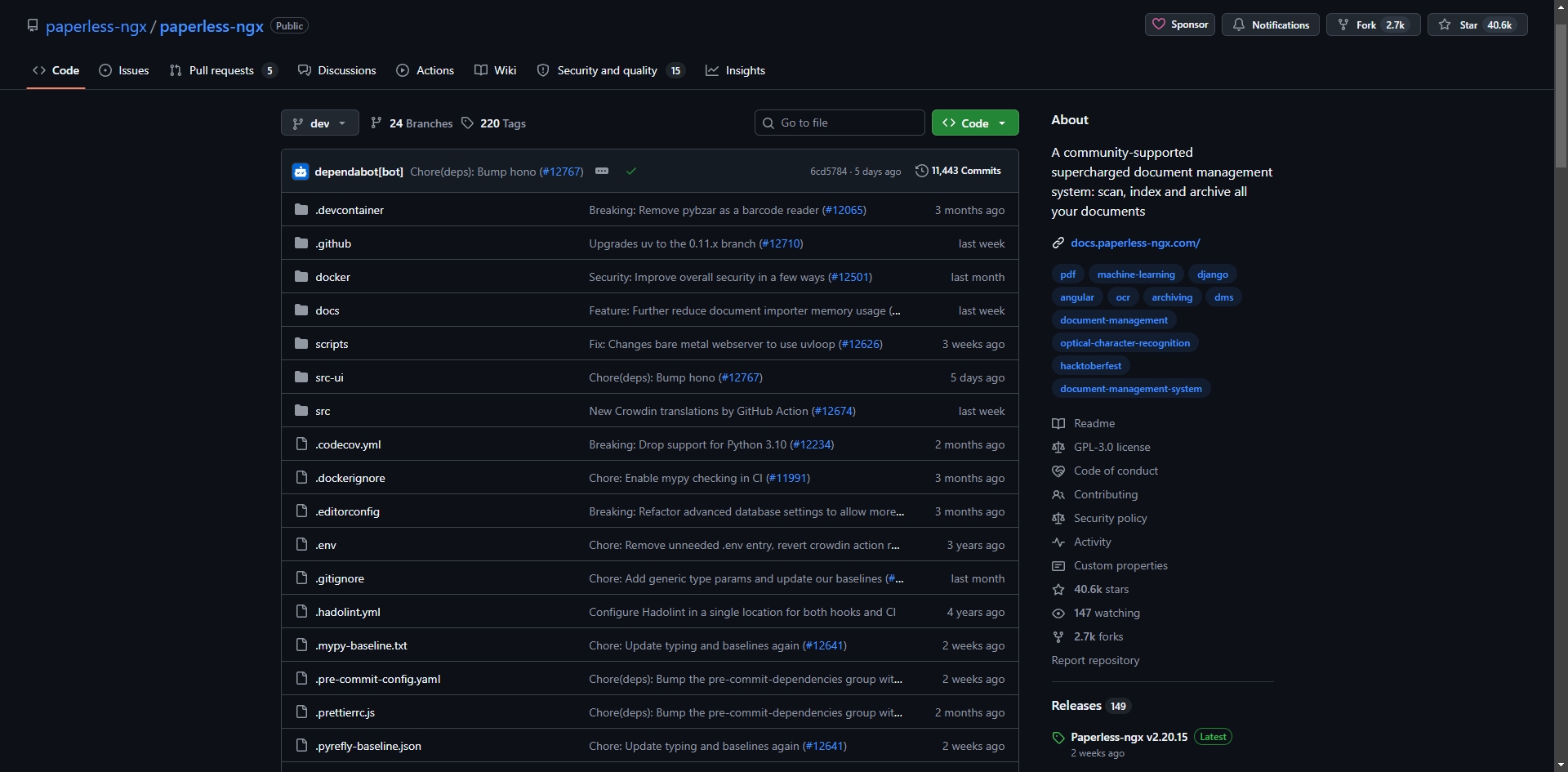1568x772 pixels.
Task: Click Report repository link
Action: [x=1095, y=660]
